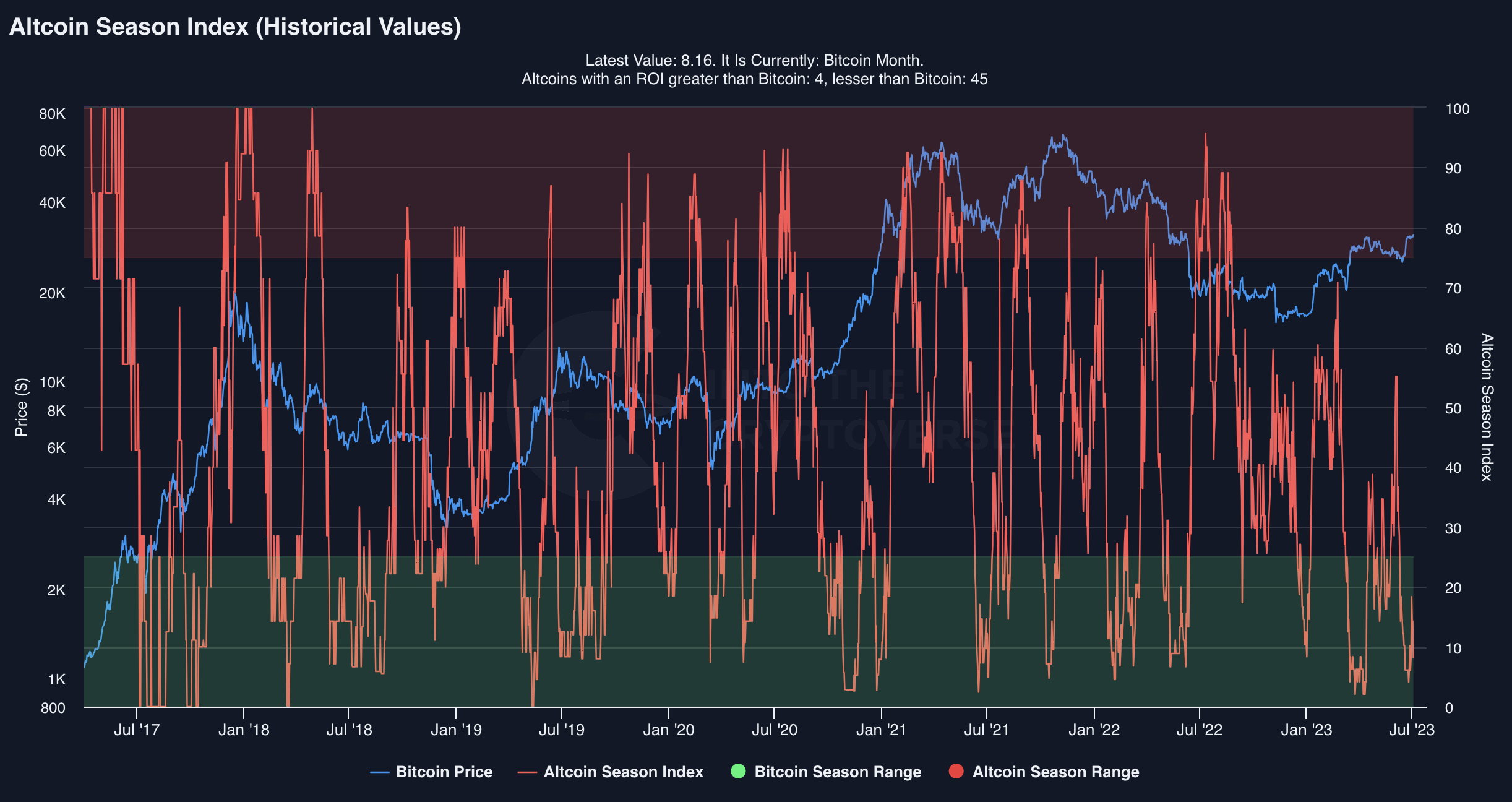Click the 50 Altcoin Season Index axis label
The width and height of the screenshot is (1512, 802).
pyautogui.click(x=1453, y=408)
